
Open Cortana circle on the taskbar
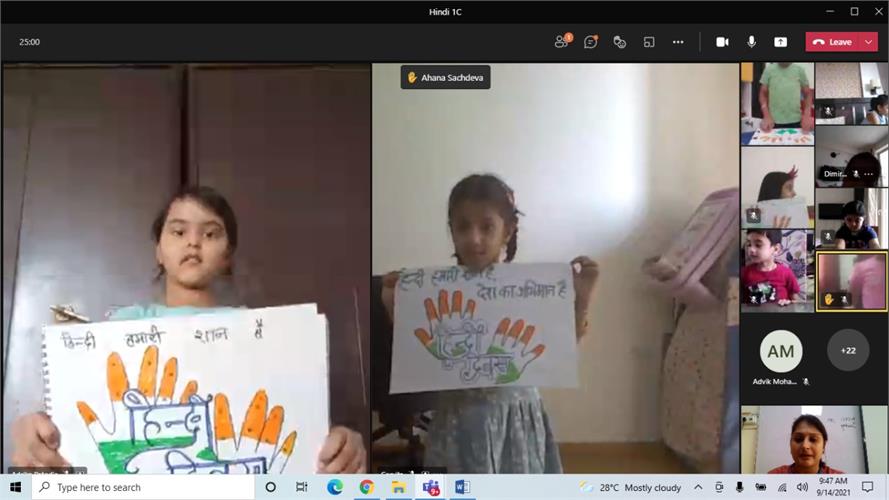270,488
